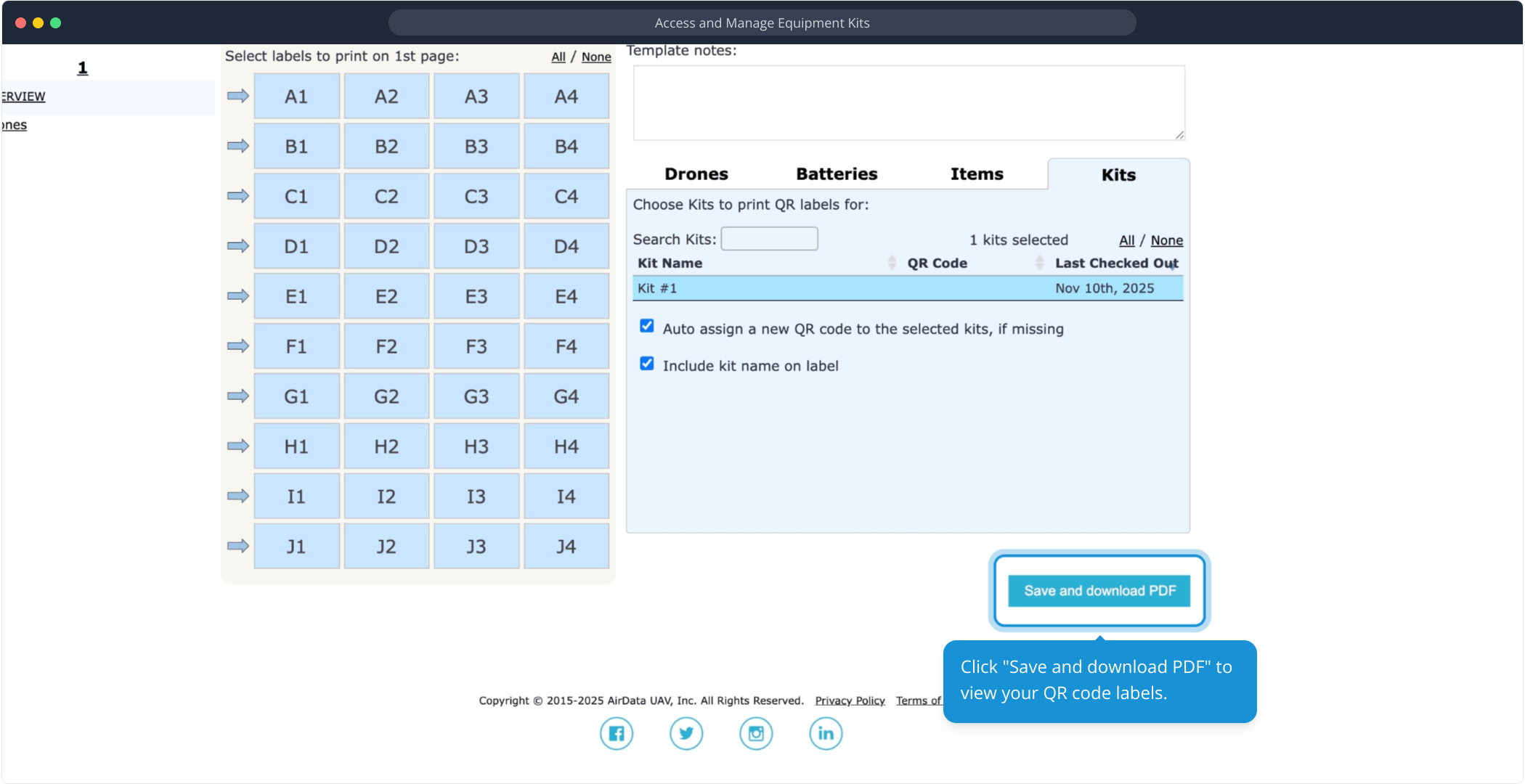Open the Instagram social icon
This screenshot has width=1525, height=784.
[755, 733]
